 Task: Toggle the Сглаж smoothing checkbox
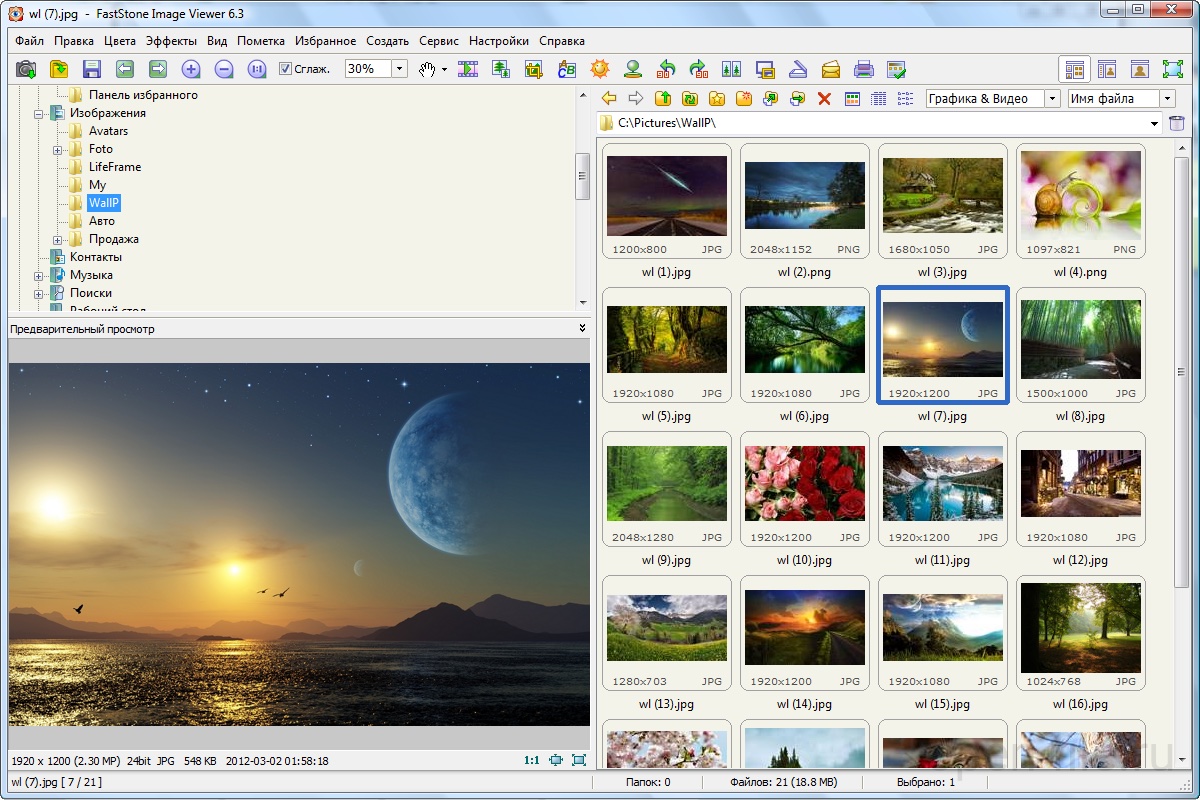pyautogui.click(x=288, y=69)
